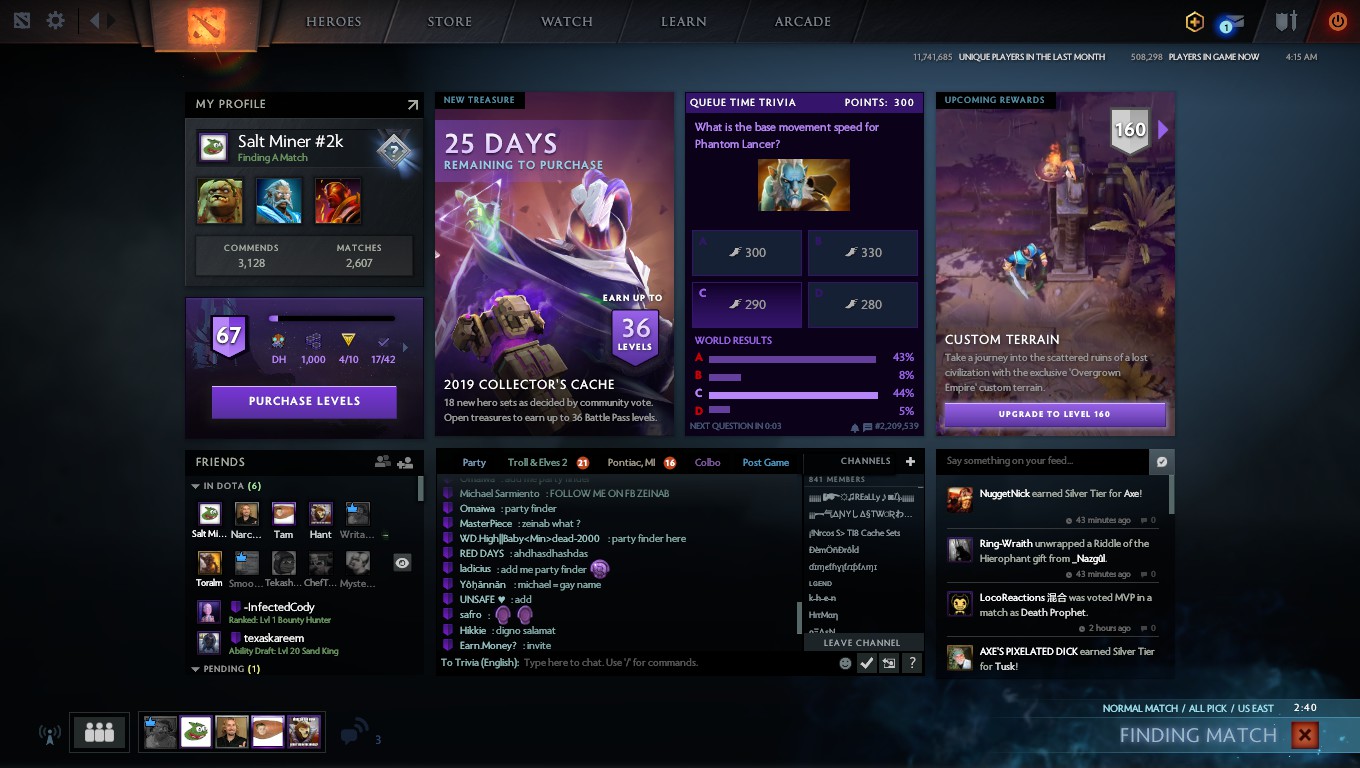Open the Dota Plus shield icon
This screenshot has width=1360, height=768.
(x=1194, y=21)
